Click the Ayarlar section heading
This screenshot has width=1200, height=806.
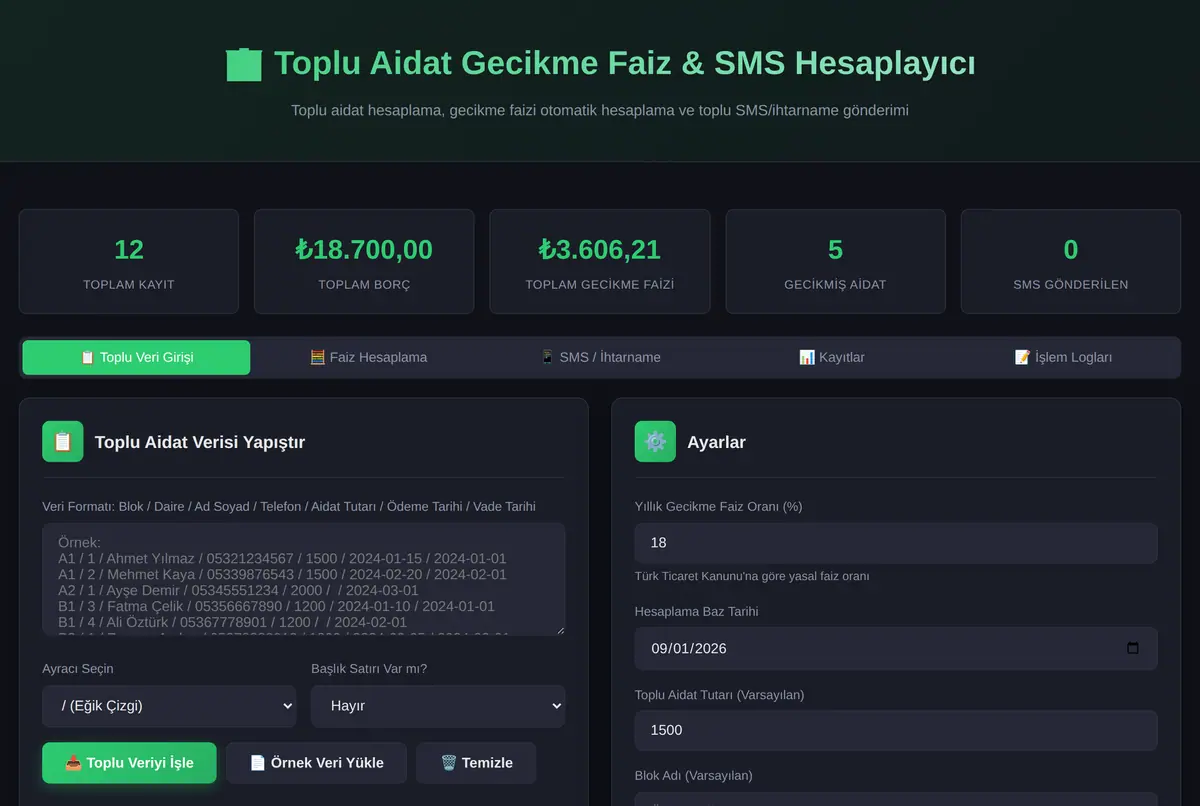(716, 442)
